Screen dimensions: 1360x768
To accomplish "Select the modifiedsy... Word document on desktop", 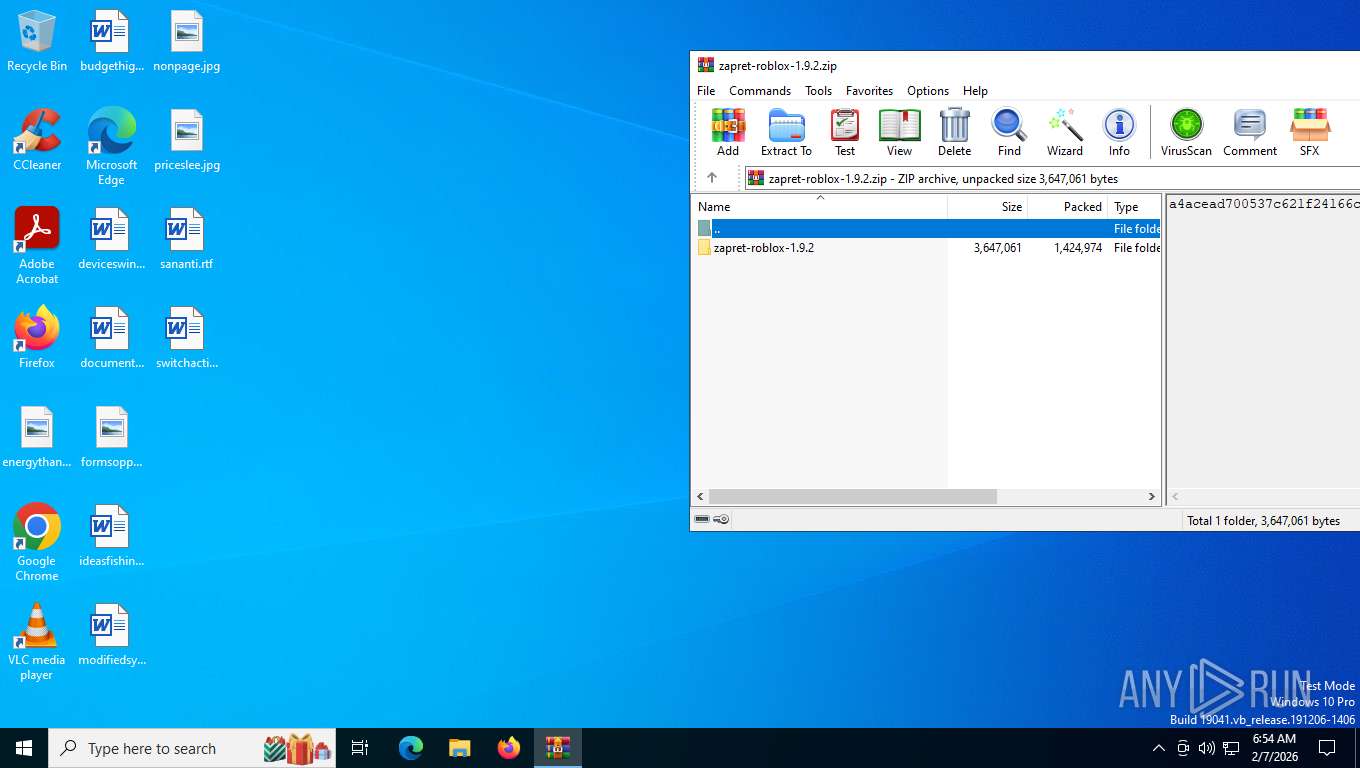I will [111, 635].
